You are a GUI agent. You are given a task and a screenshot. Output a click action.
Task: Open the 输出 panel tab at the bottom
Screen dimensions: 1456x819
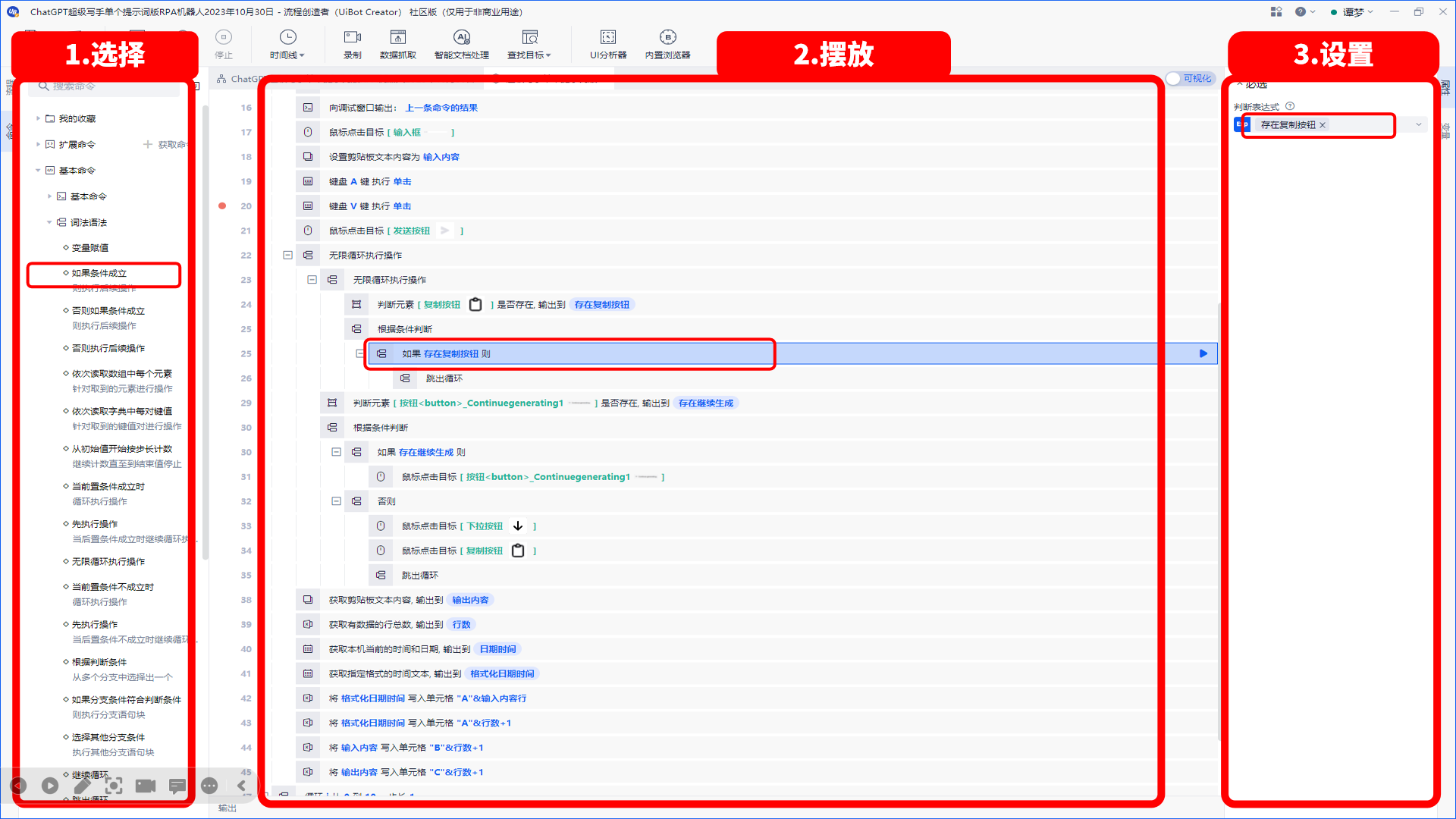pos(227,808)
